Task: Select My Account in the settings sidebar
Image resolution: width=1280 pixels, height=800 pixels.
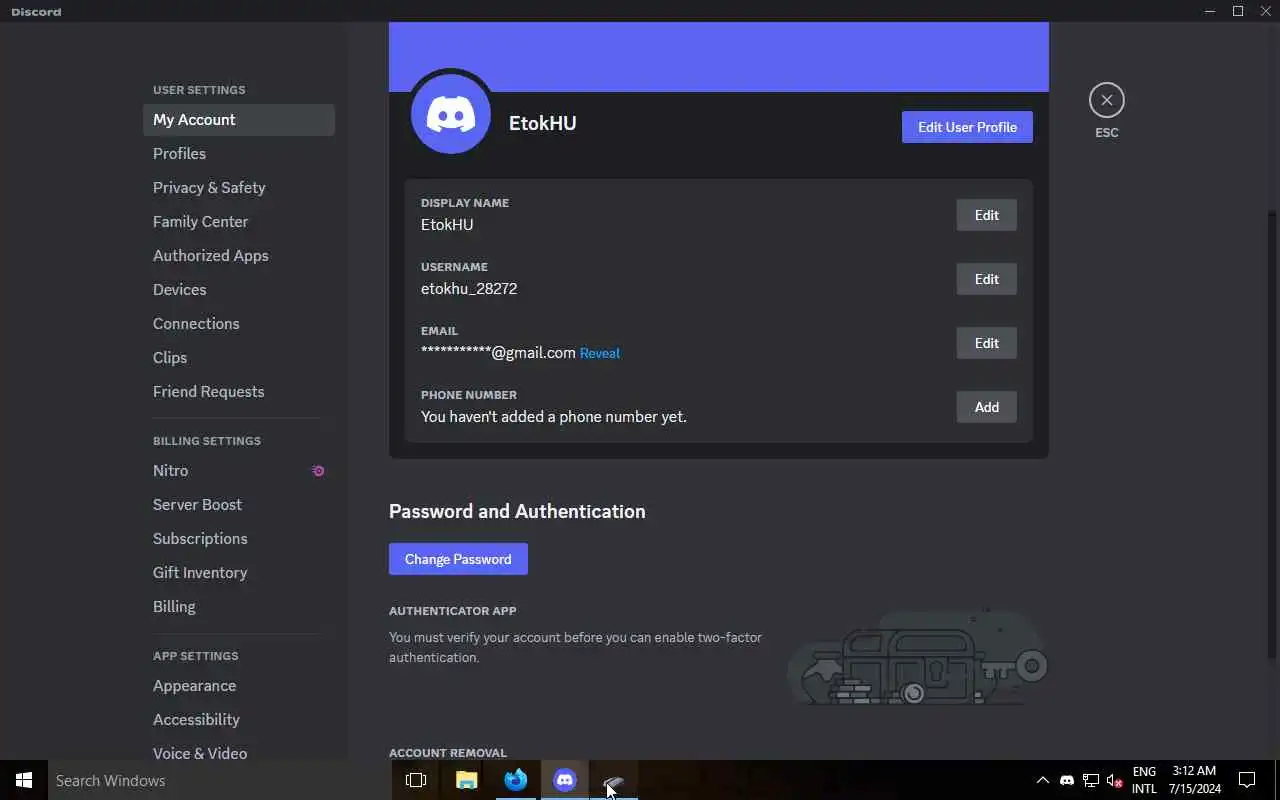Action: [239, 119]
